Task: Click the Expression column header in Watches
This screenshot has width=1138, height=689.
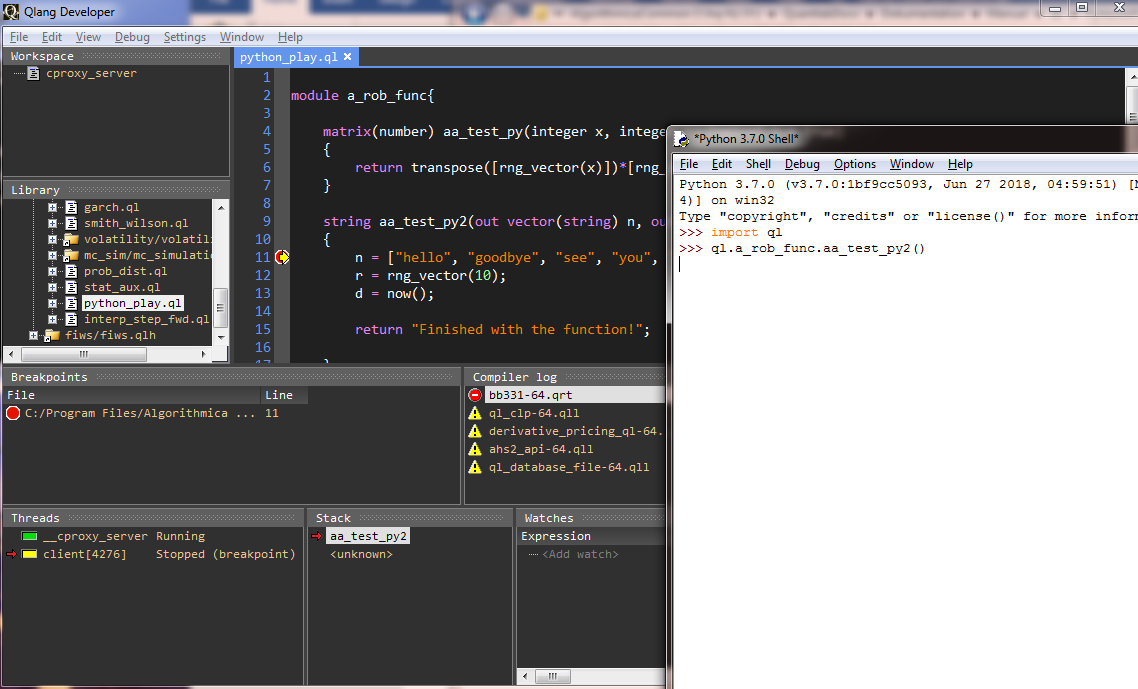Action: coord(591,537)
